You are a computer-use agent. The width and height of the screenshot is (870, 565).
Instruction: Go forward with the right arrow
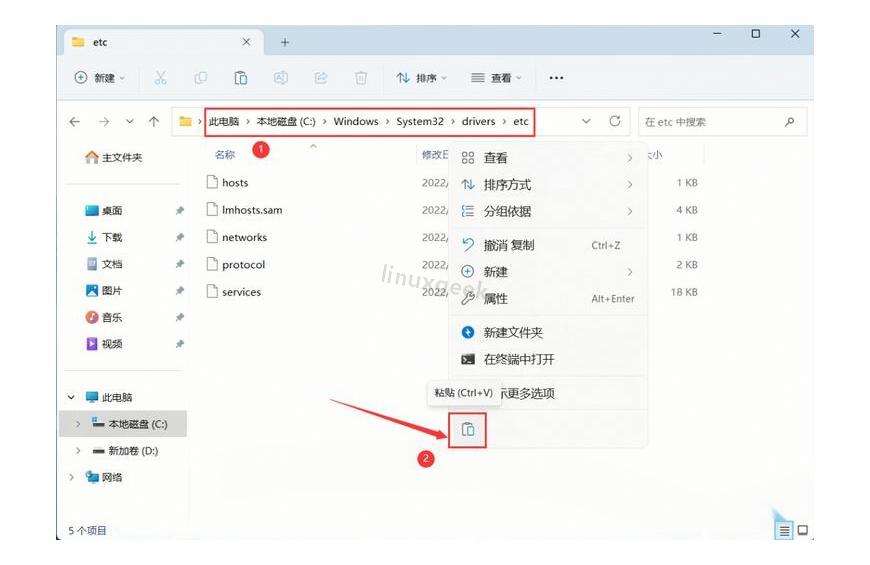tap(104, 122)
